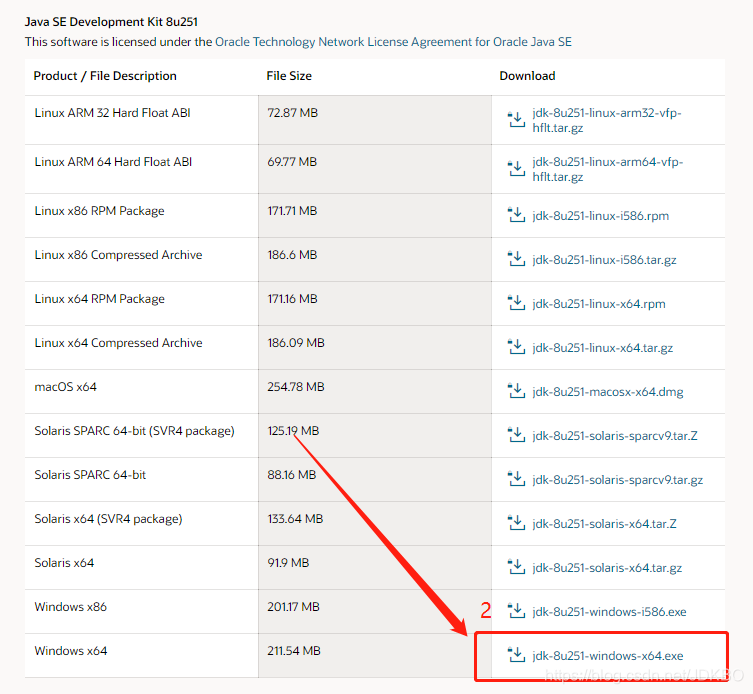
Task: Click download icon for linux-arm64-vfp-hflt.tar.gz
Action: (x=517, y=168)
